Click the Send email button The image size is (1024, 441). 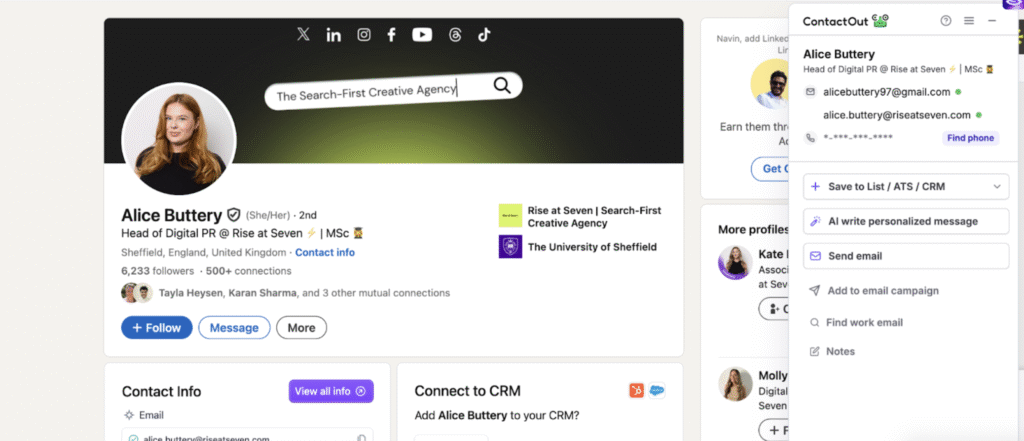click(906, 256)
